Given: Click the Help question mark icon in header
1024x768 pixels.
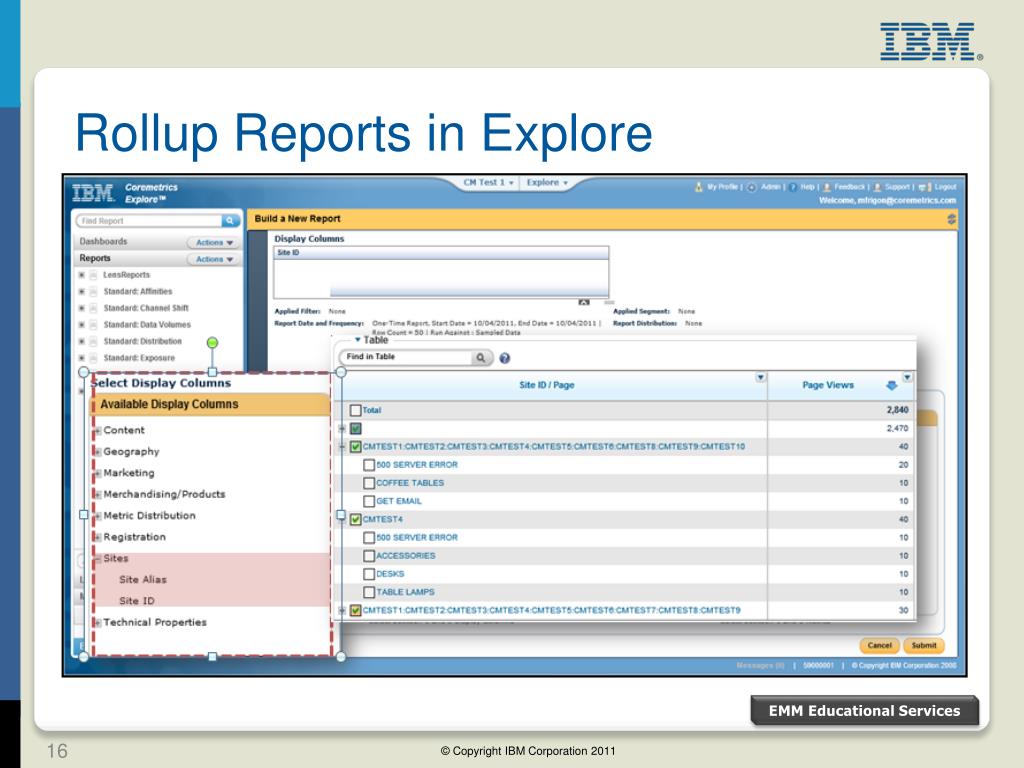Looking at the screenshot, I should click(793, 187).
